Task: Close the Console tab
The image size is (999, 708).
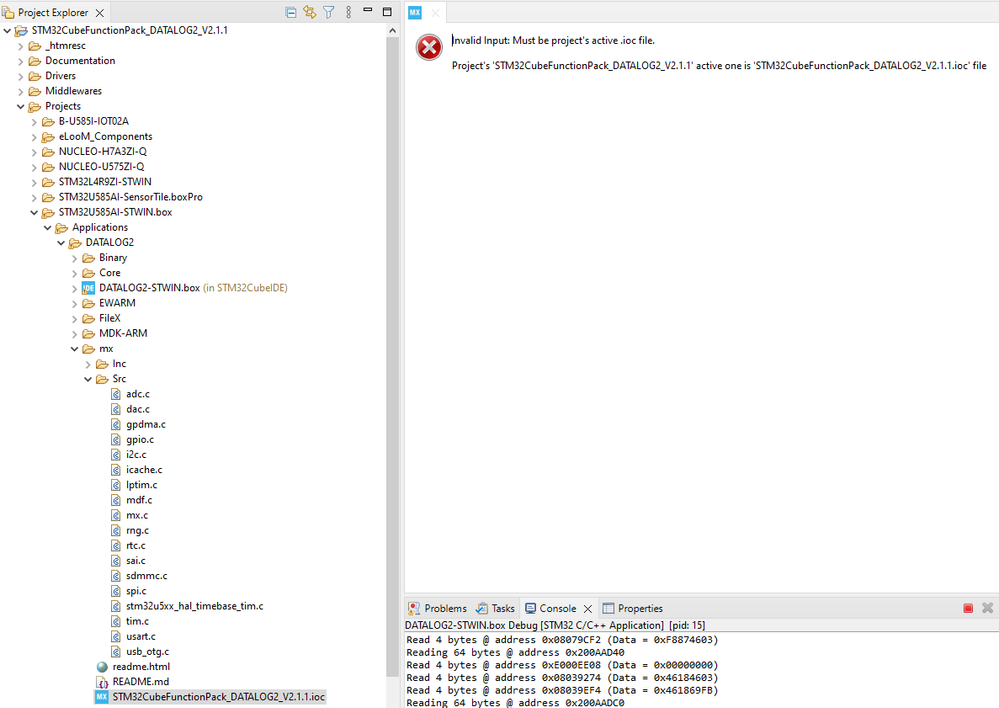Action: click(588, 609)
